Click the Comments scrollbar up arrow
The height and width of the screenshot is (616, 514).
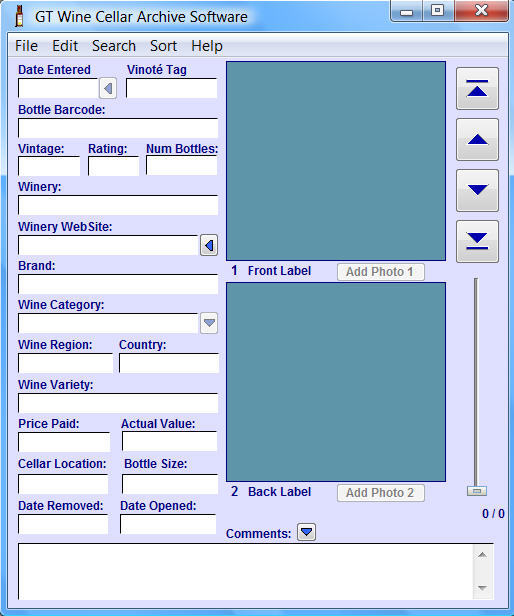tap(482, 555)
